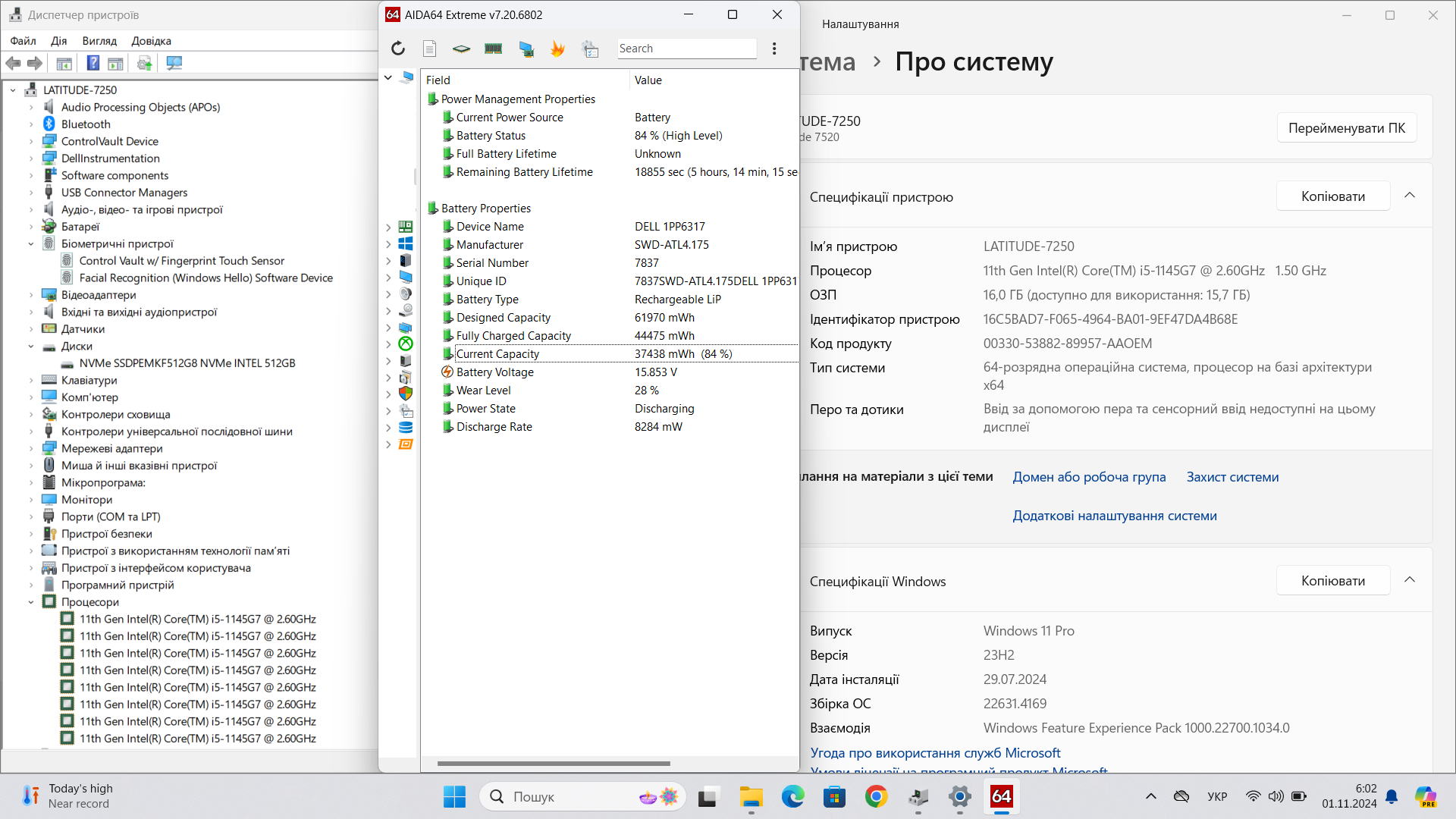Collapse Специфікації Windows section chevron
Screen dimensions: 1456x819
point(1410,580)
